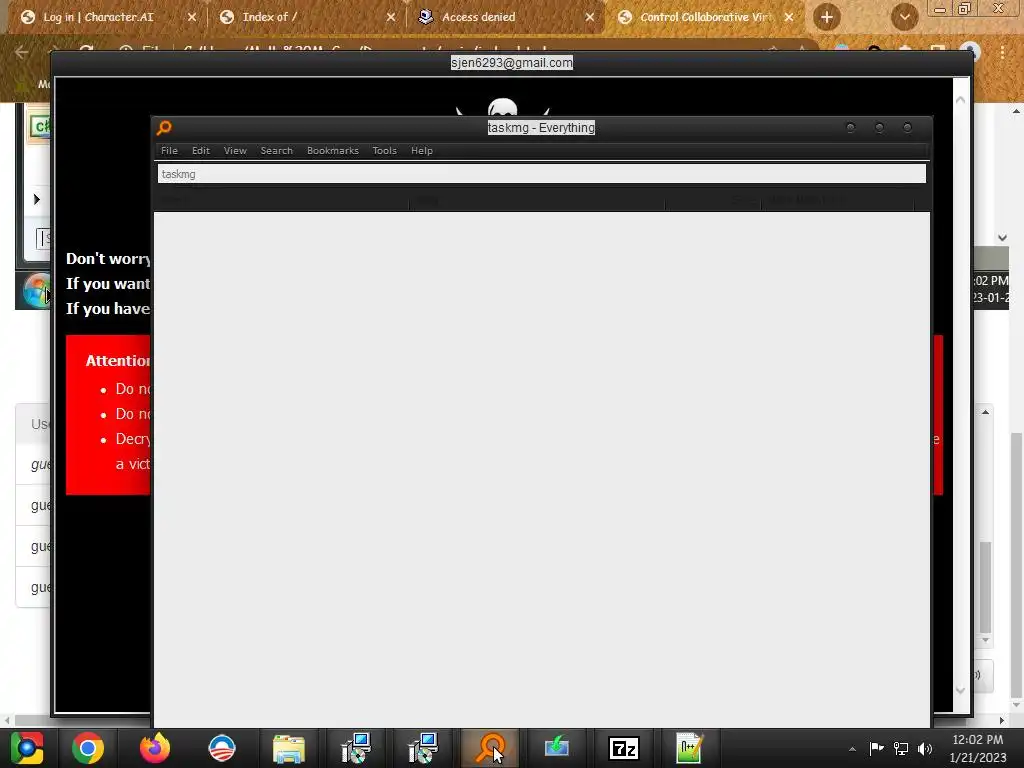Screen dimensions: 1024x768
Task: Launch Firefox from the taskbar
Action: 155,748
